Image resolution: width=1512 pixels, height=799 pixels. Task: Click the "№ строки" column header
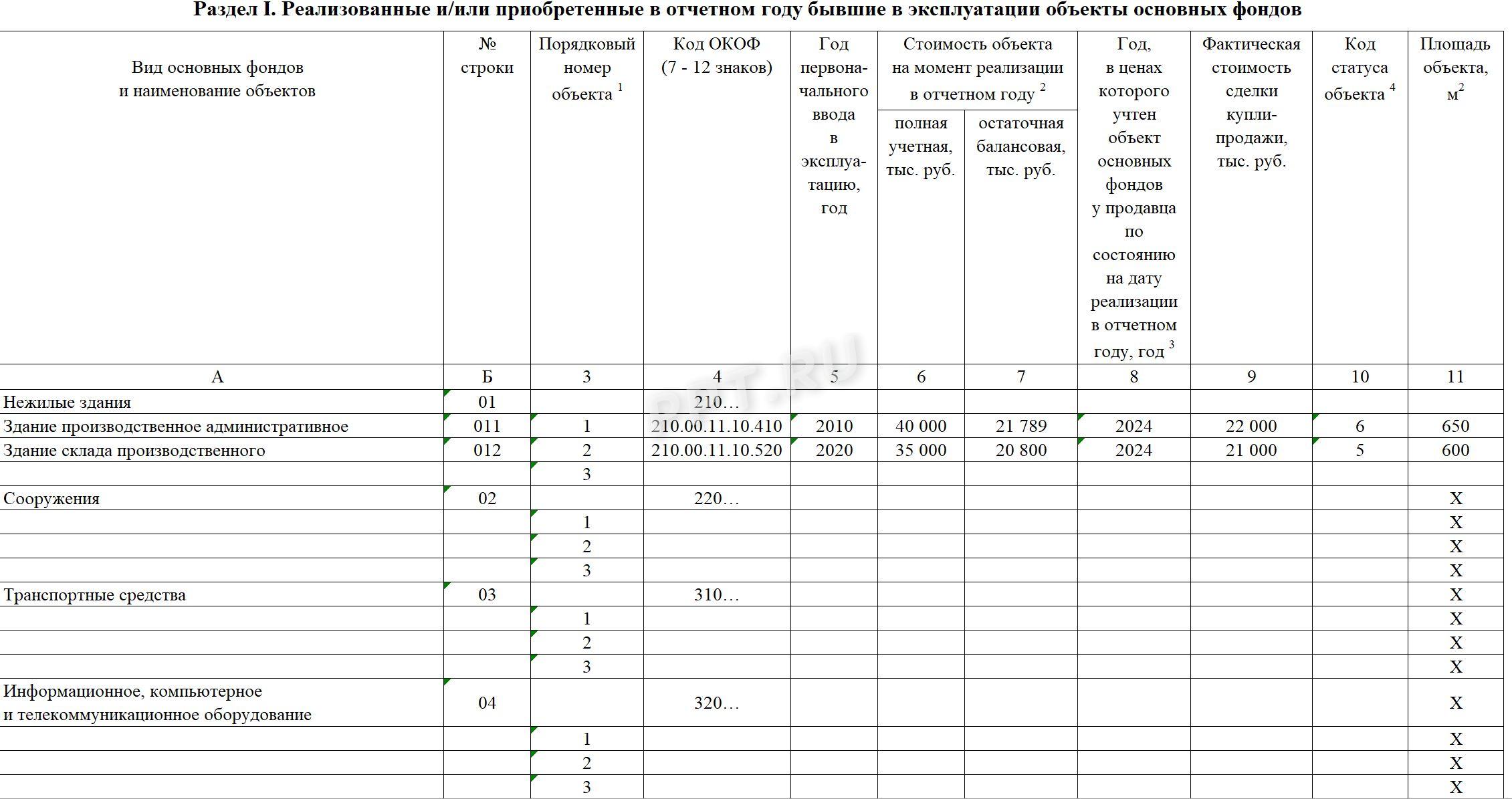(x=487, y=55)
